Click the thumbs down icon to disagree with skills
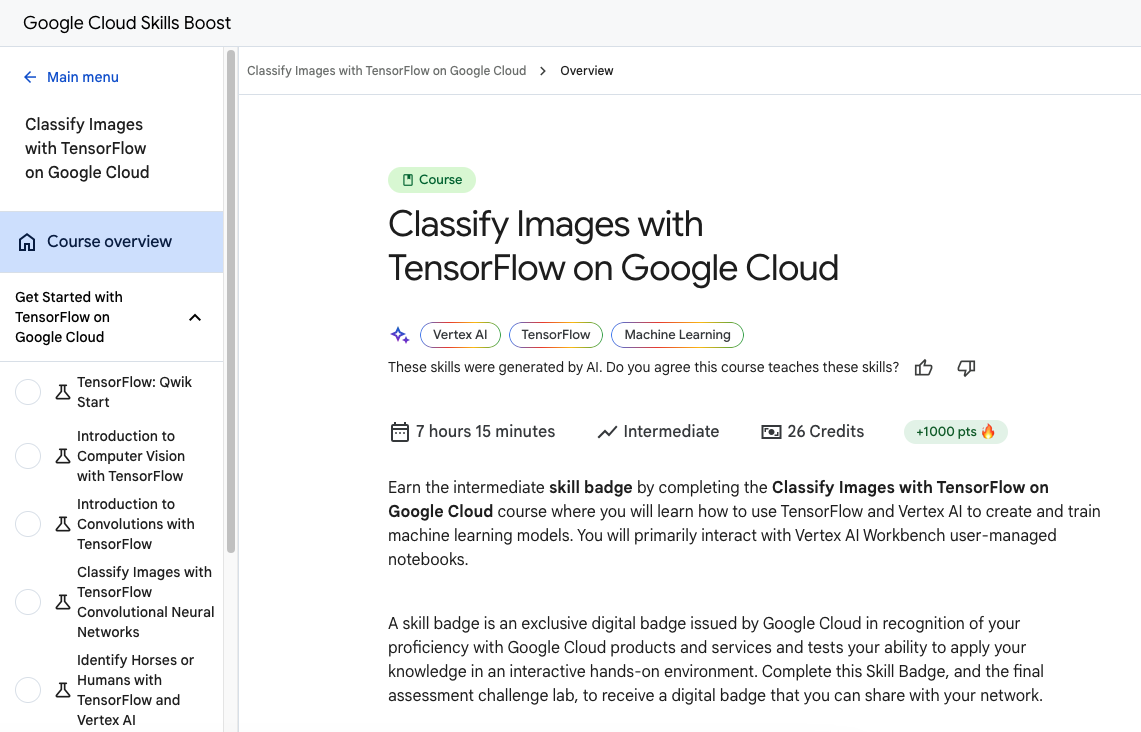The image size is (1141, 732). click(x=966, y=367)
